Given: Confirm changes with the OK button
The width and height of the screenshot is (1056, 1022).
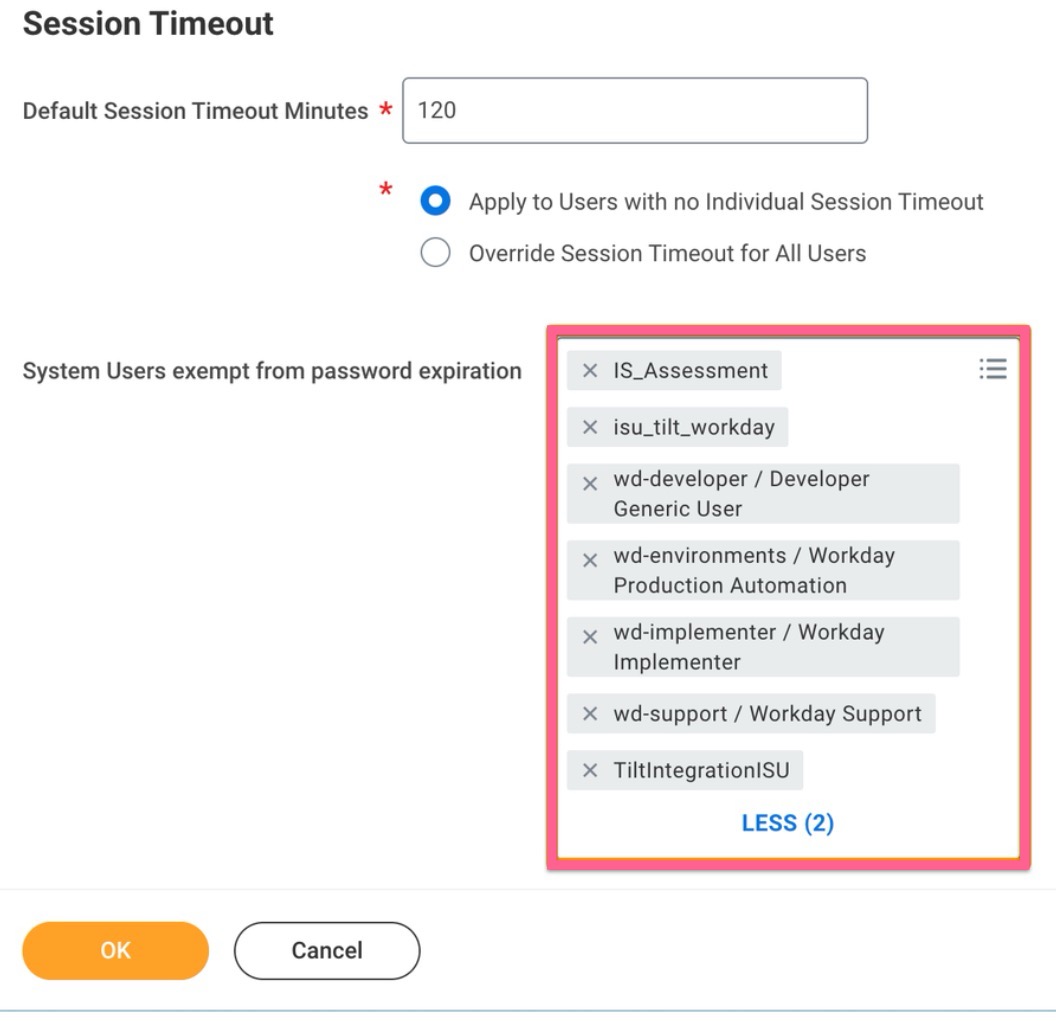Looking at the screenshot, I should [x=115, y=950].
